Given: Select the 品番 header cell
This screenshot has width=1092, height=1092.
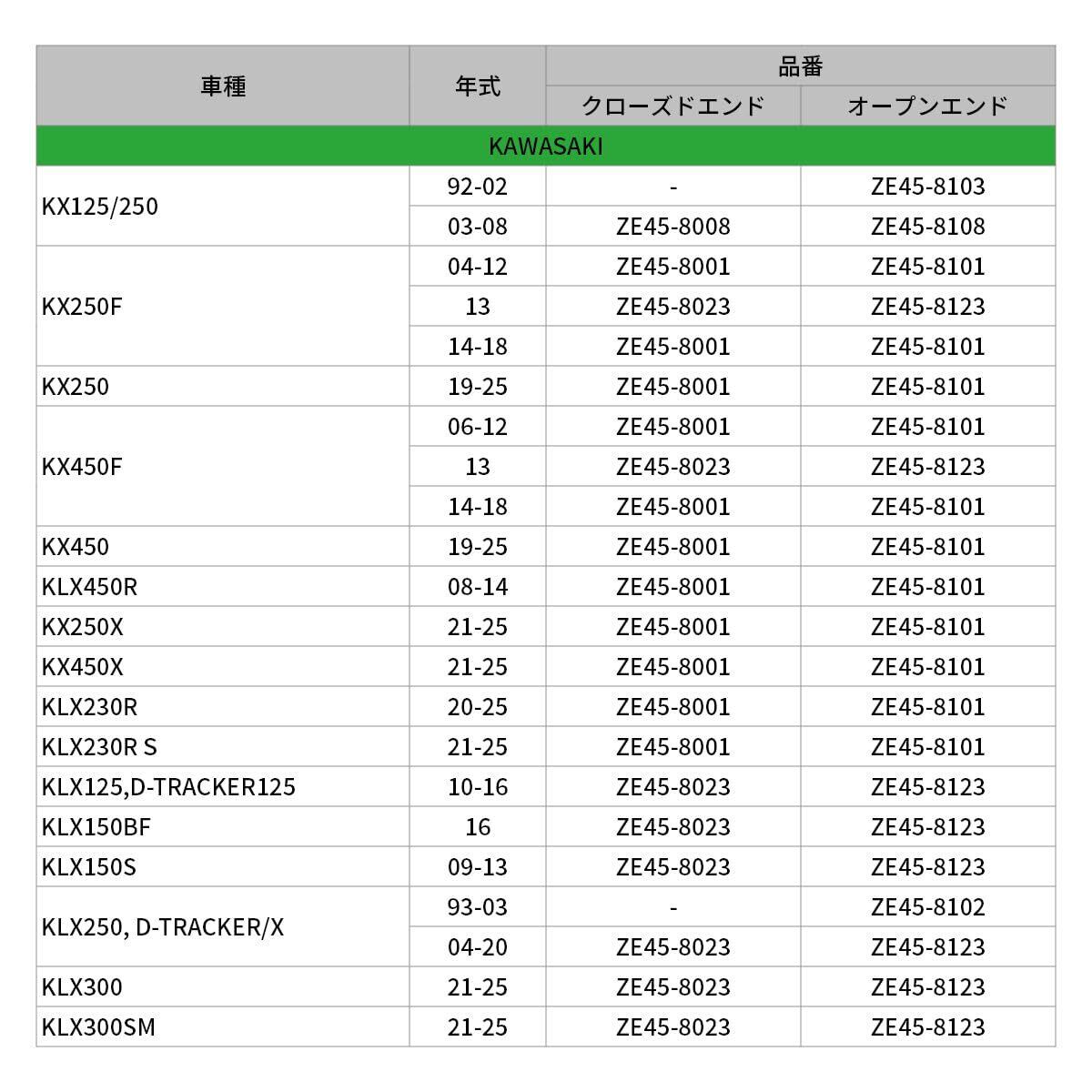Looking at the screenshot, I should 800,66.
